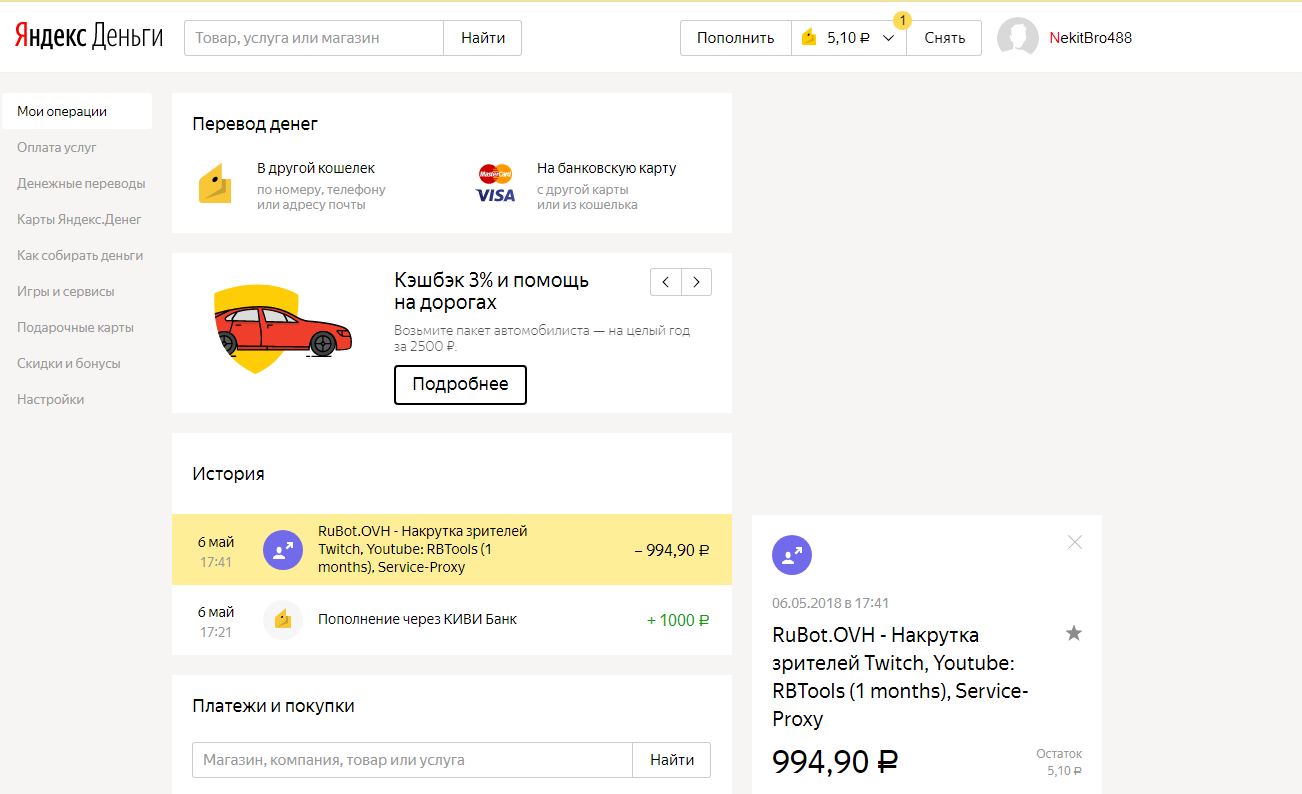Mark the payment as favorite with the star
The height and width of the screenshot is (794, 1302).
(1074, 633)
